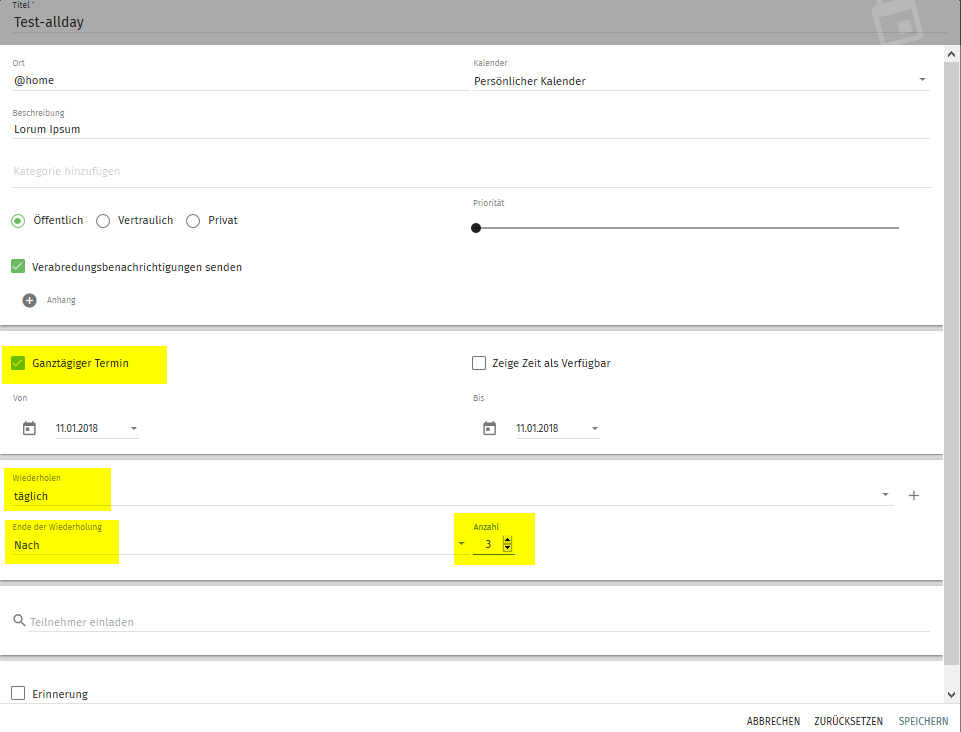Enable Zeige Zeit als Verfügbar

tap(479, 363)
